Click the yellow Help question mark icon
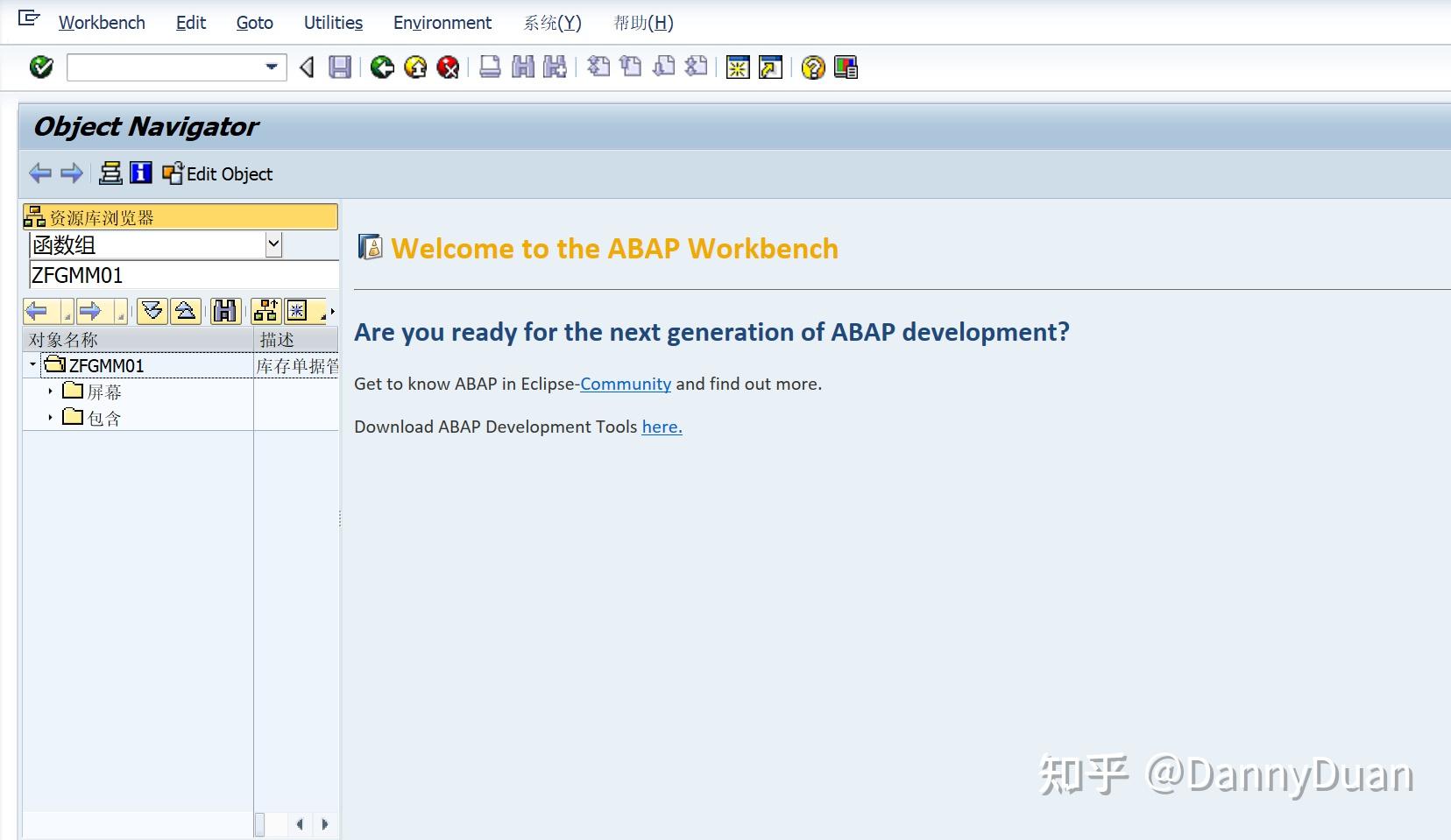1451x840 pixels. tap(813, 67)
